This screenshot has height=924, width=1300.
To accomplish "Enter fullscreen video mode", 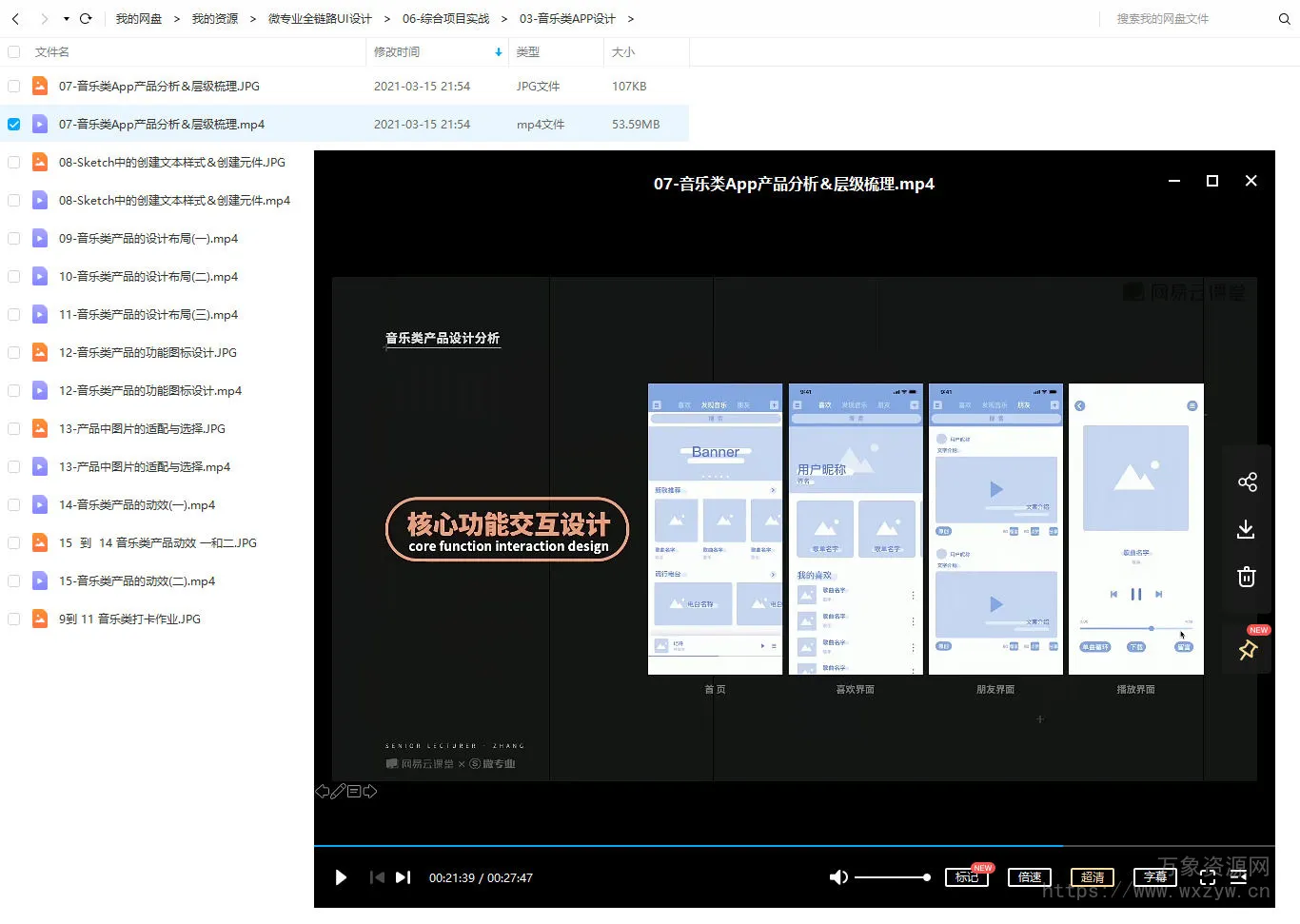I will point(1208,877).
